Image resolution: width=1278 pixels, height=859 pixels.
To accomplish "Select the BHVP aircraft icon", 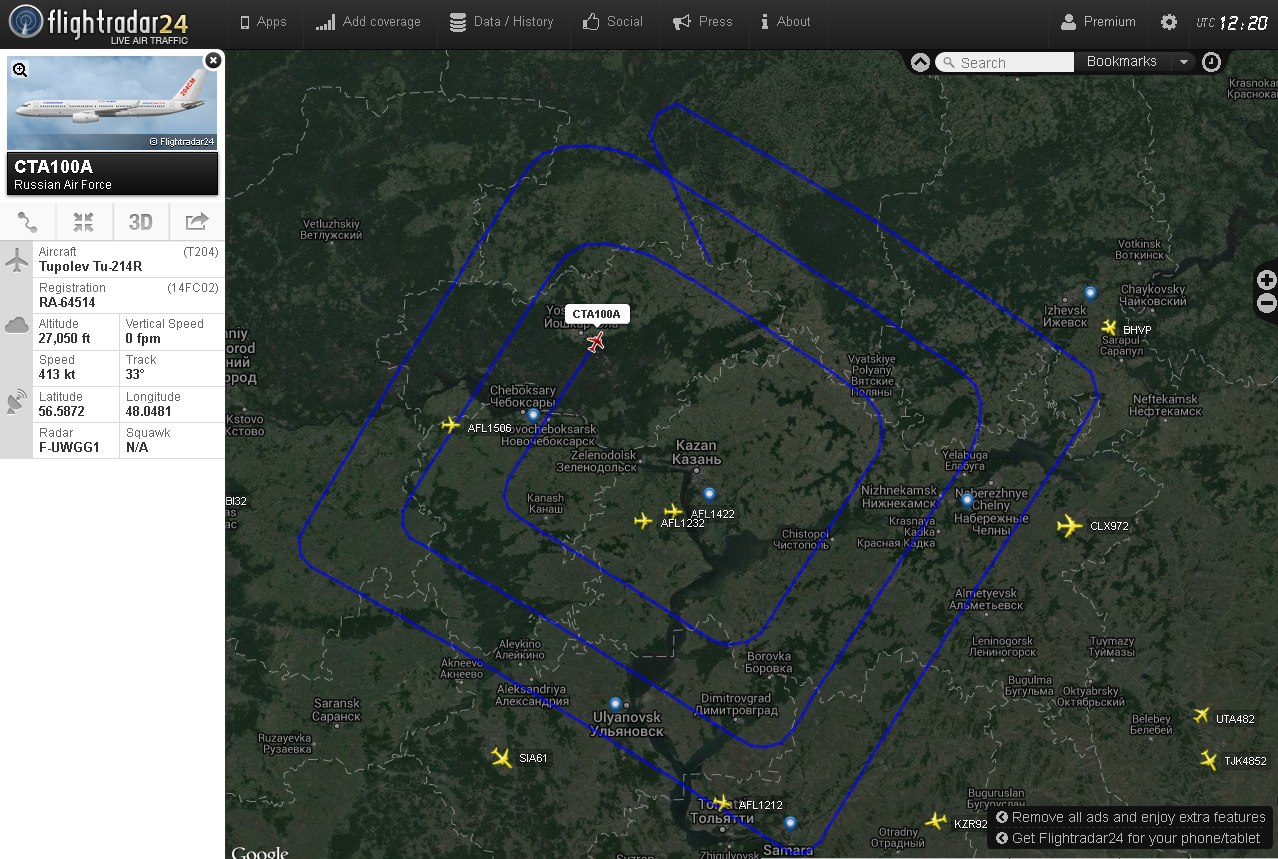I will point(1108,327).
